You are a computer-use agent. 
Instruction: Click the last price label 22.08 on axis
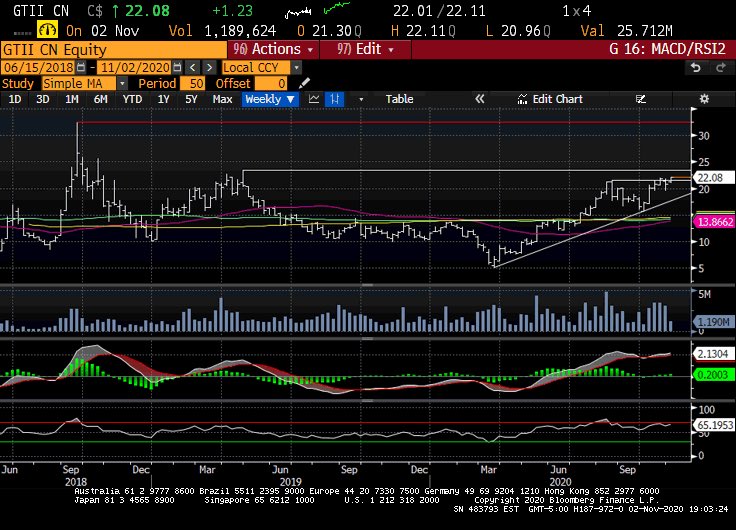pos(713,177)
